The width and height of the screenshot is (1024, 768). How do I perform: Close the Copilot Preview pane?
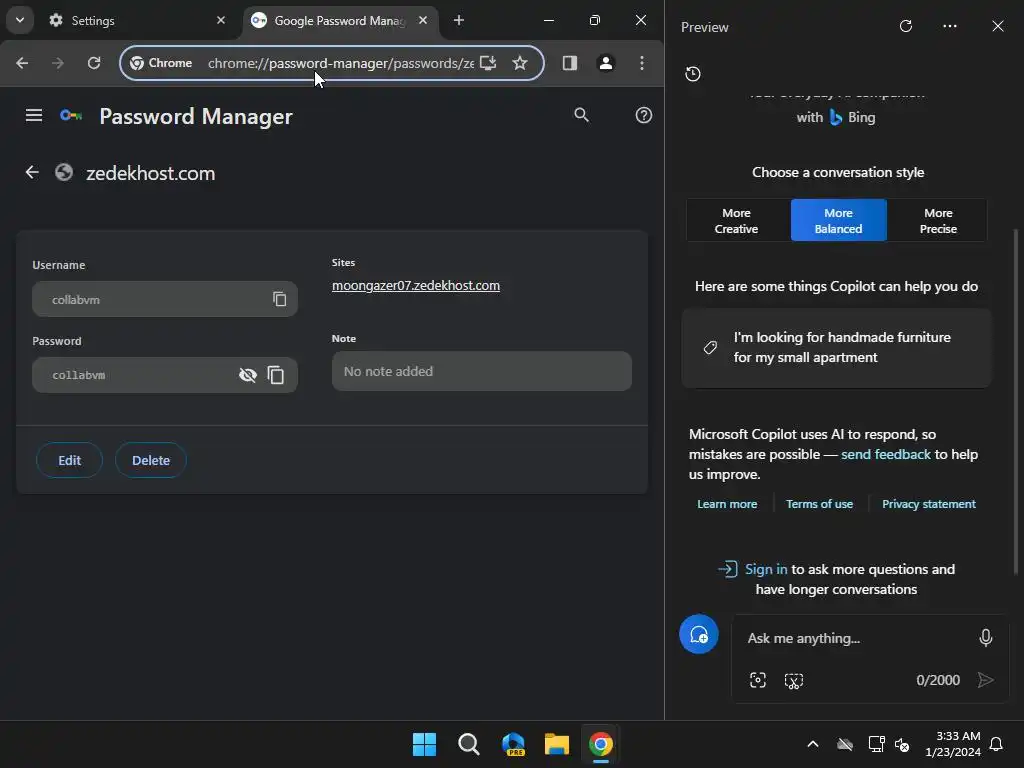click(998, 26)
